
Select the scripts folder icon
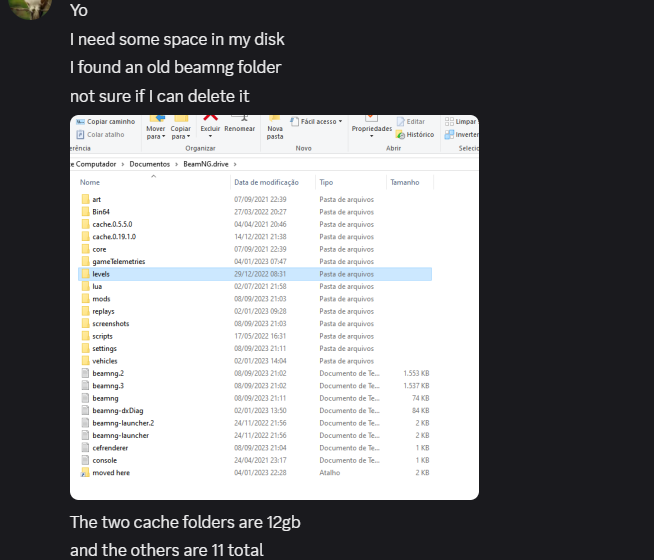(x=86, y=336)
